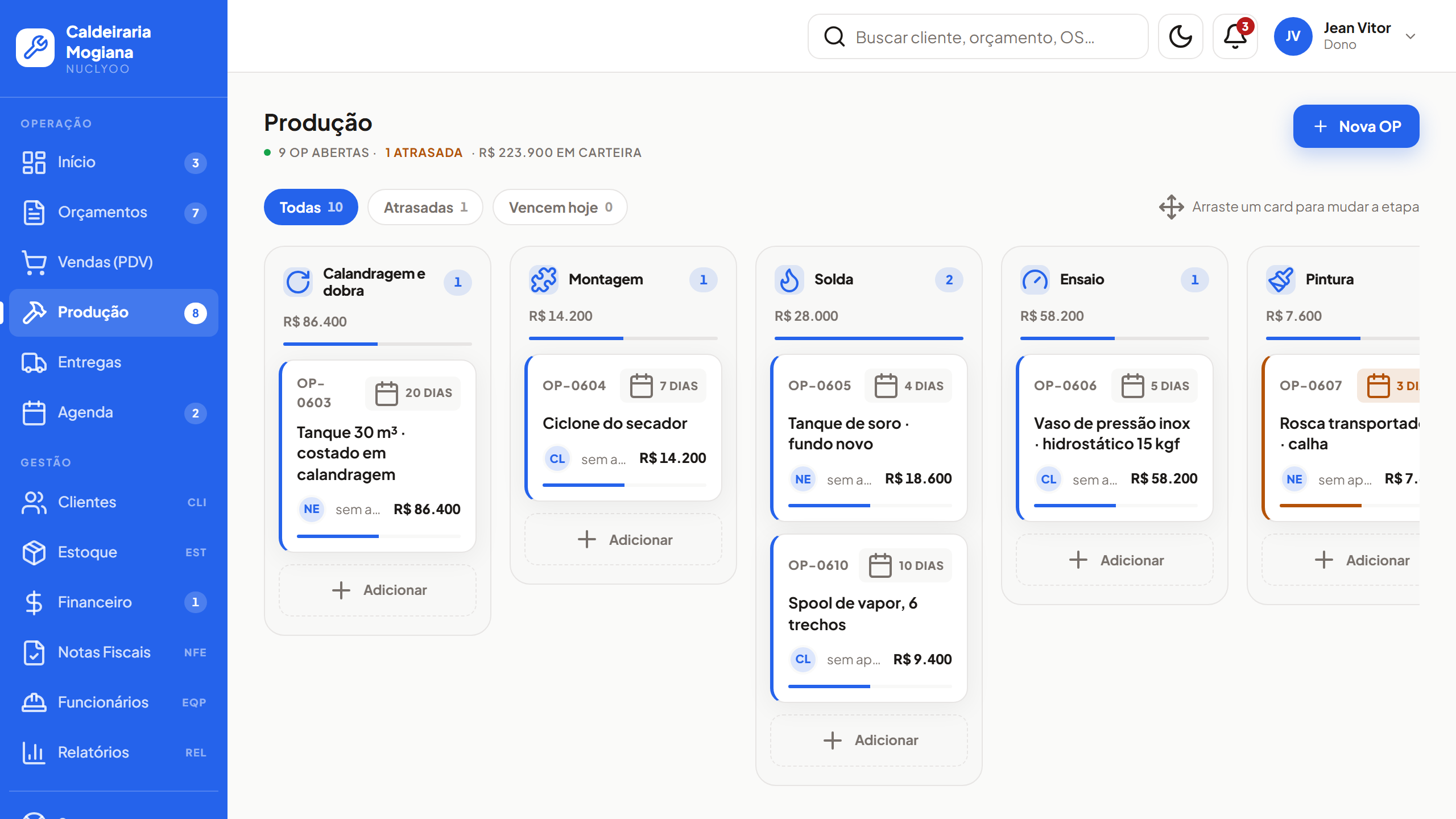1456x819 pixels.
Task: Filter by Atrasadas tab
Action: point(425,207)
